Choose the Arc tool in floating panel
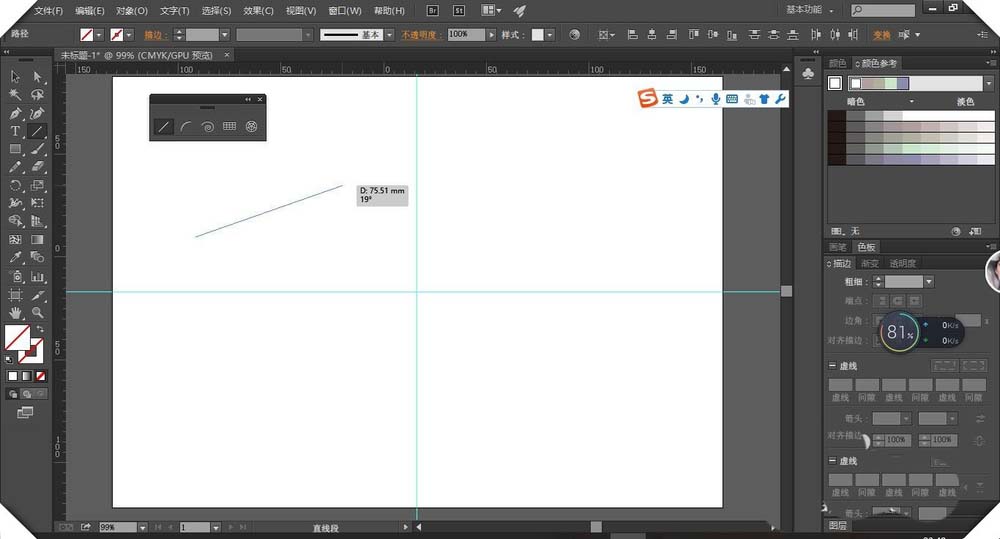The image size is (1000, 539). [186, 127]
